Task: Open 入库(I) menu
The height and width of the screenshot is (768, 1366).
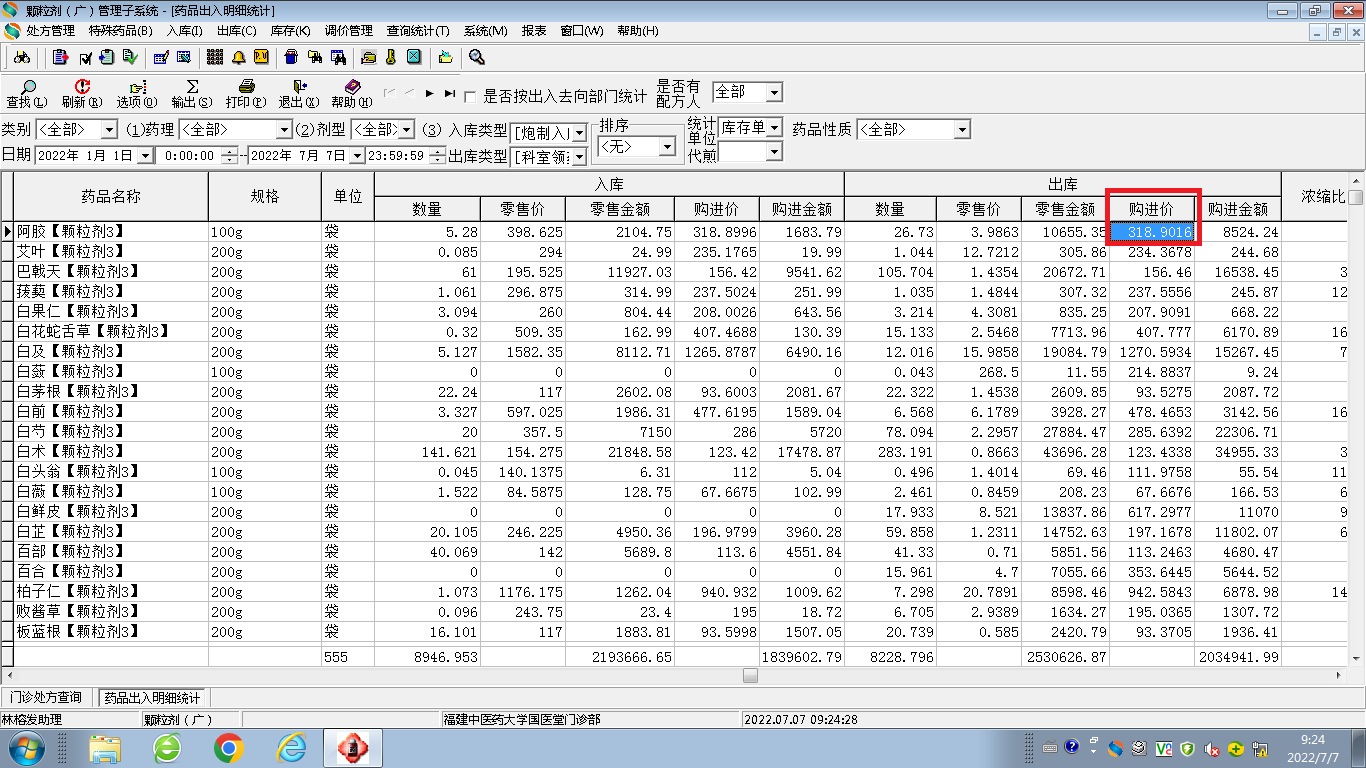Action: tap(184, 31)
